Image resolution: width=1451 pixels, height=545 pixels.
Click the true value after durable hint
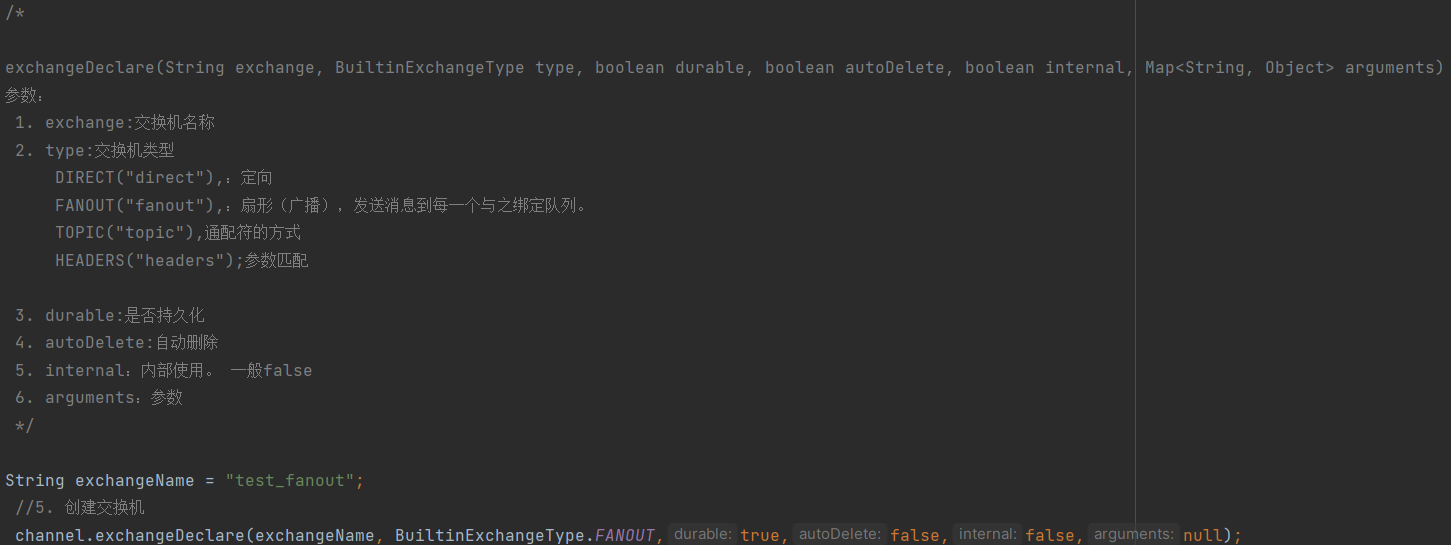[x=759, y=535]
